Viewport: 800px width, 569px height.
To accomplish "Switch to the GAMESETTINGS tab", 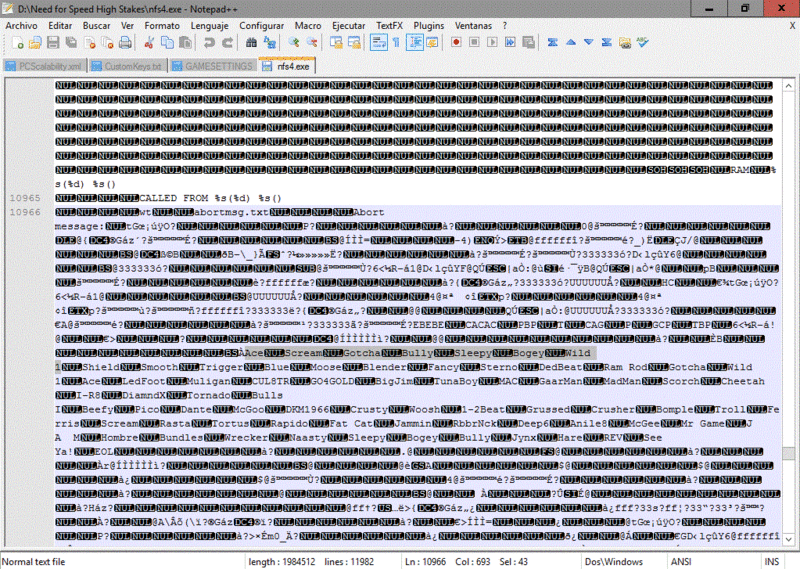I will pyautogui.click(x=213, y=66).
